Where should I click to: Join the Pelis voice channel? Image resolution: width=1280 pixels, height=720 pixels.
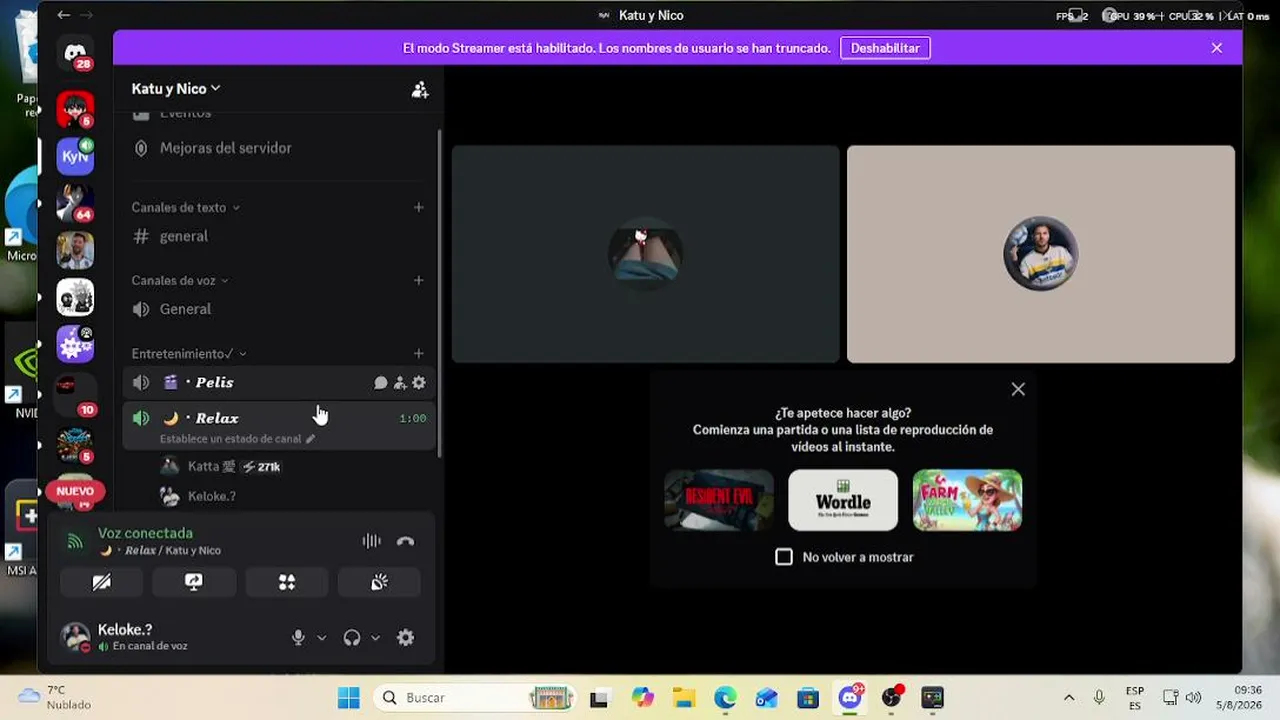pyautogui.click(x=279, y=382)
